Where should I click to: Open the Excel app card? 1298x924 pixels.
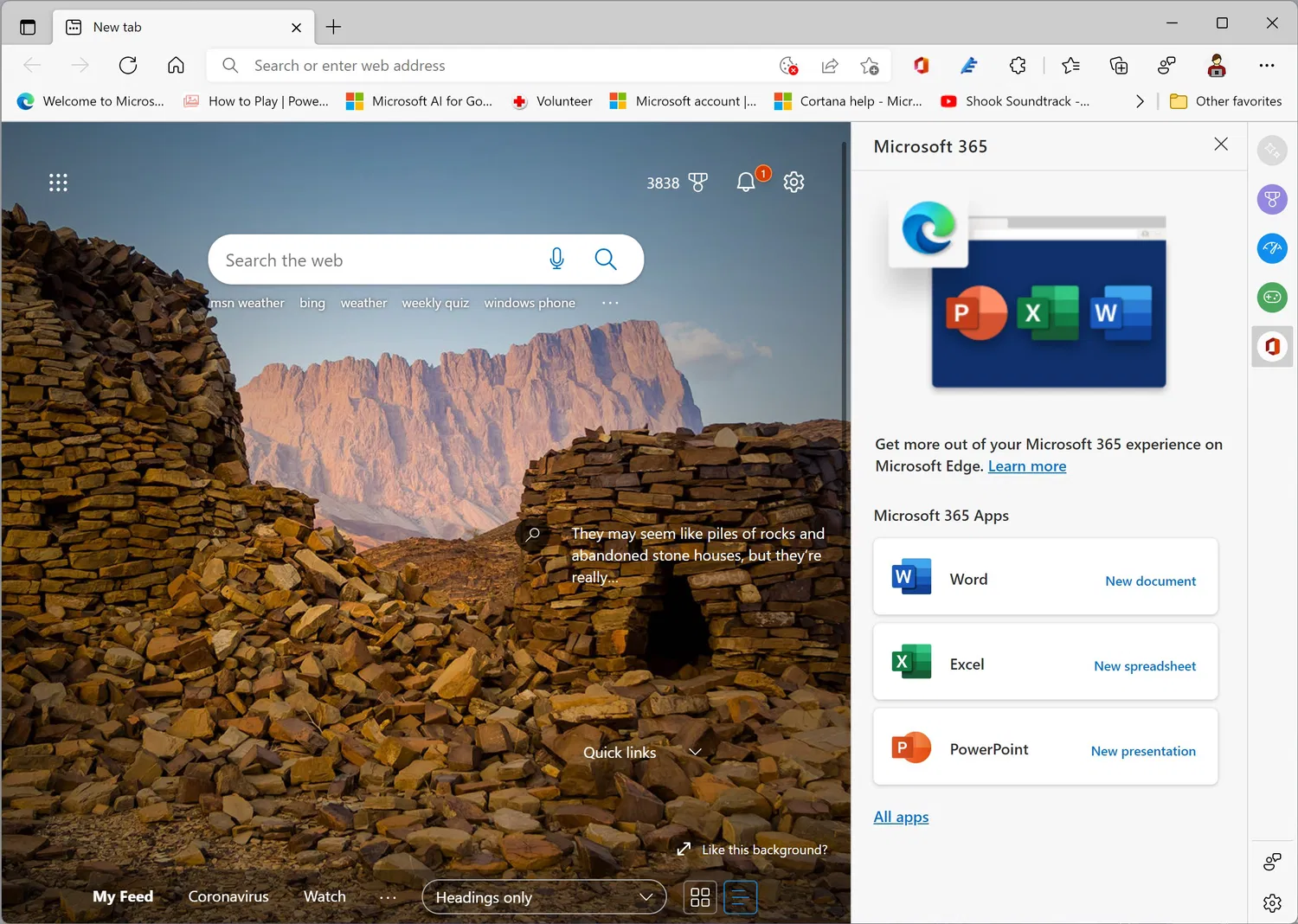[x=1045, y=662]
